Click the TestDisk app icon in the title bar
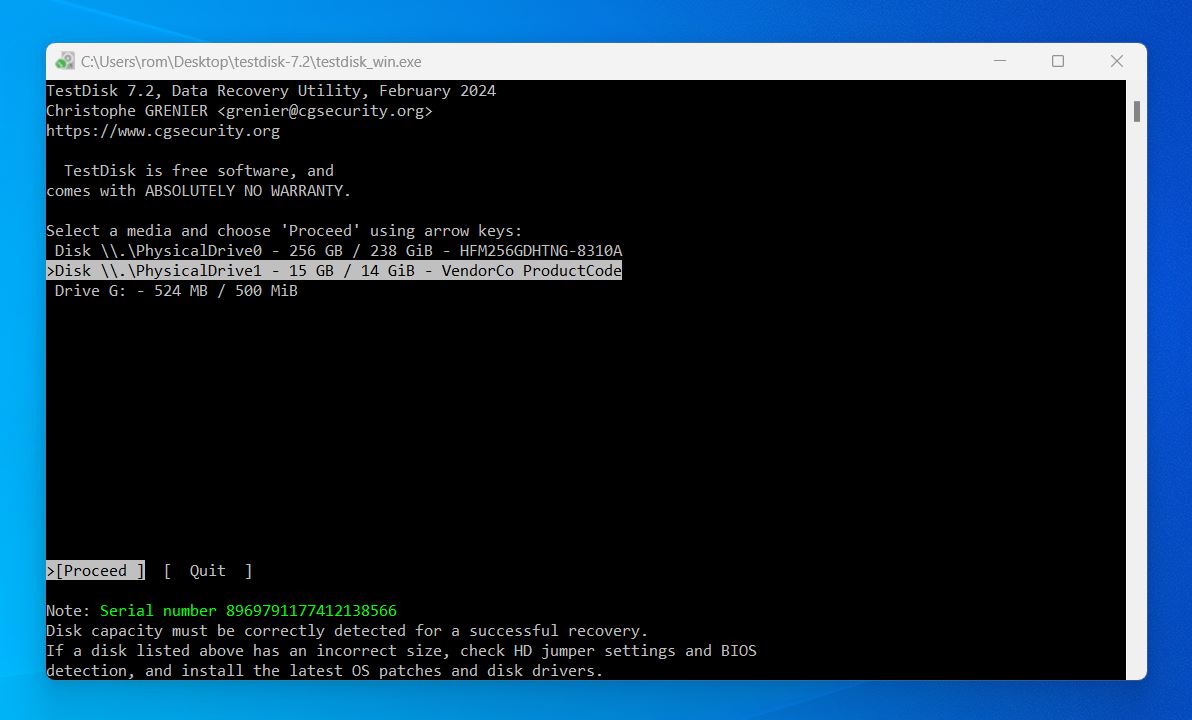This screenshot has height=720, width=1192. (65, 61)
